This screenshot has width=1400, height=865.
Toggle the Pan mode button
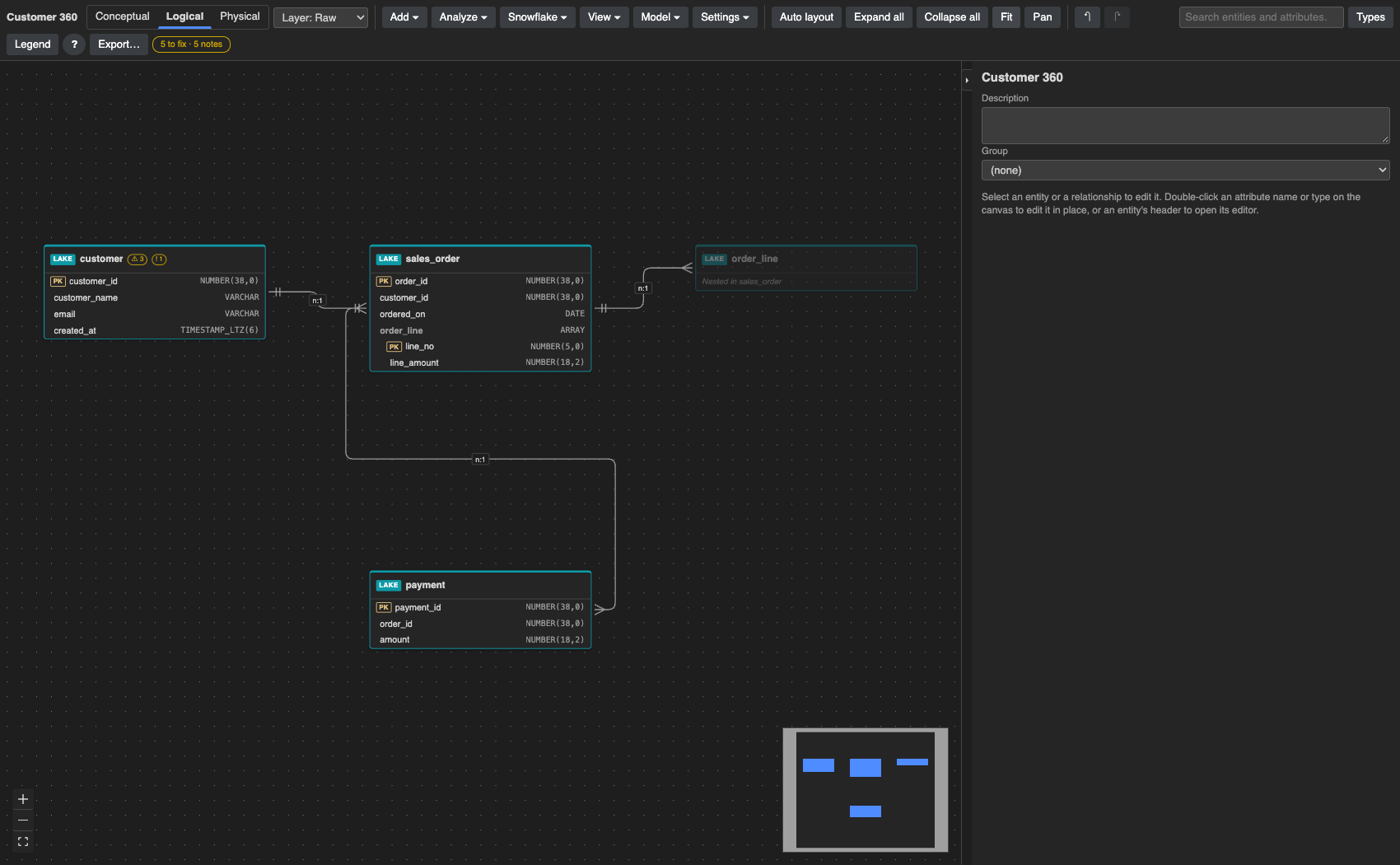click(1043, 16)
